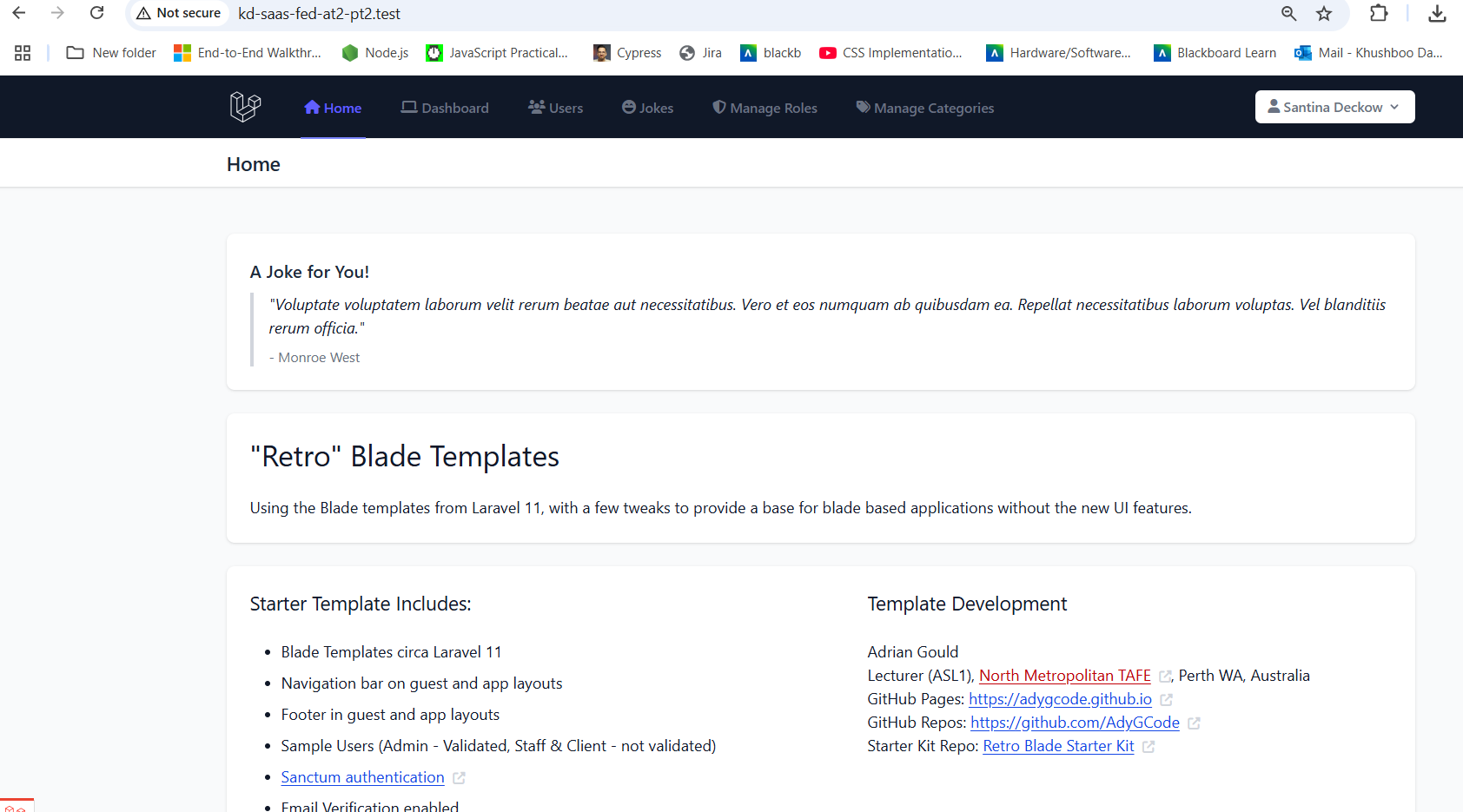Click the Not secure site info indicator
Screen dimensions: 1463x812
point(179,13)
